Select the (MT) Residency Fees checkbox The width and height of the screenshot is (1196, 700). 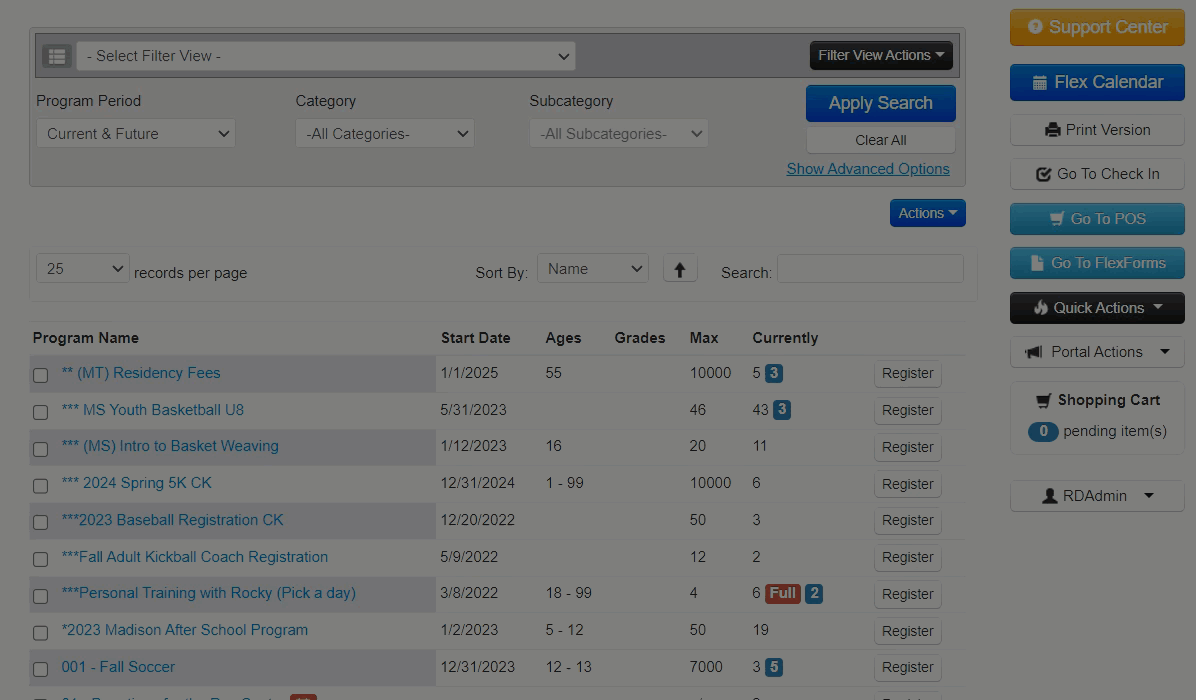click(41, 375)
